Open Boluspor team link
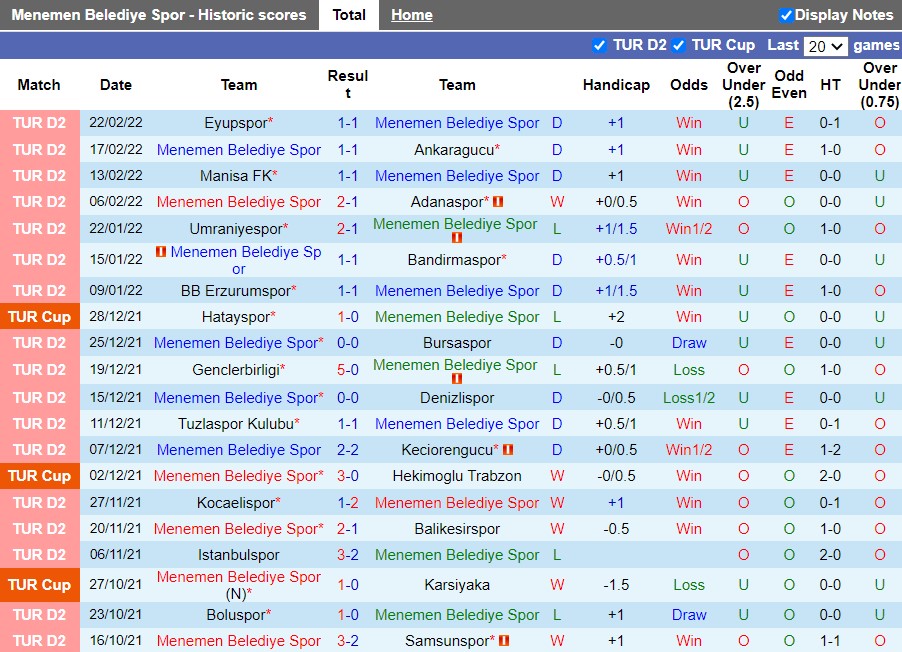 [x=238, y=615]
